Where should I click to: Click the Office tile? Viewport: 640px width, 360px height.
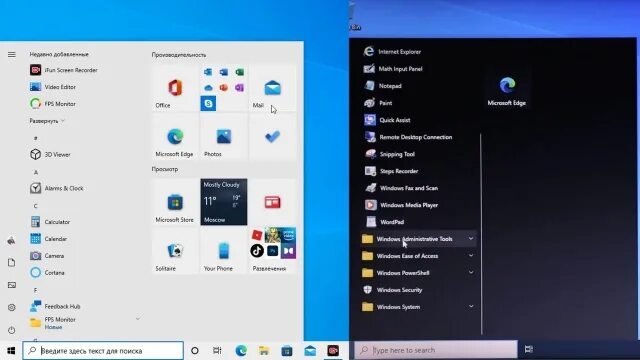(x=175, y=88)
